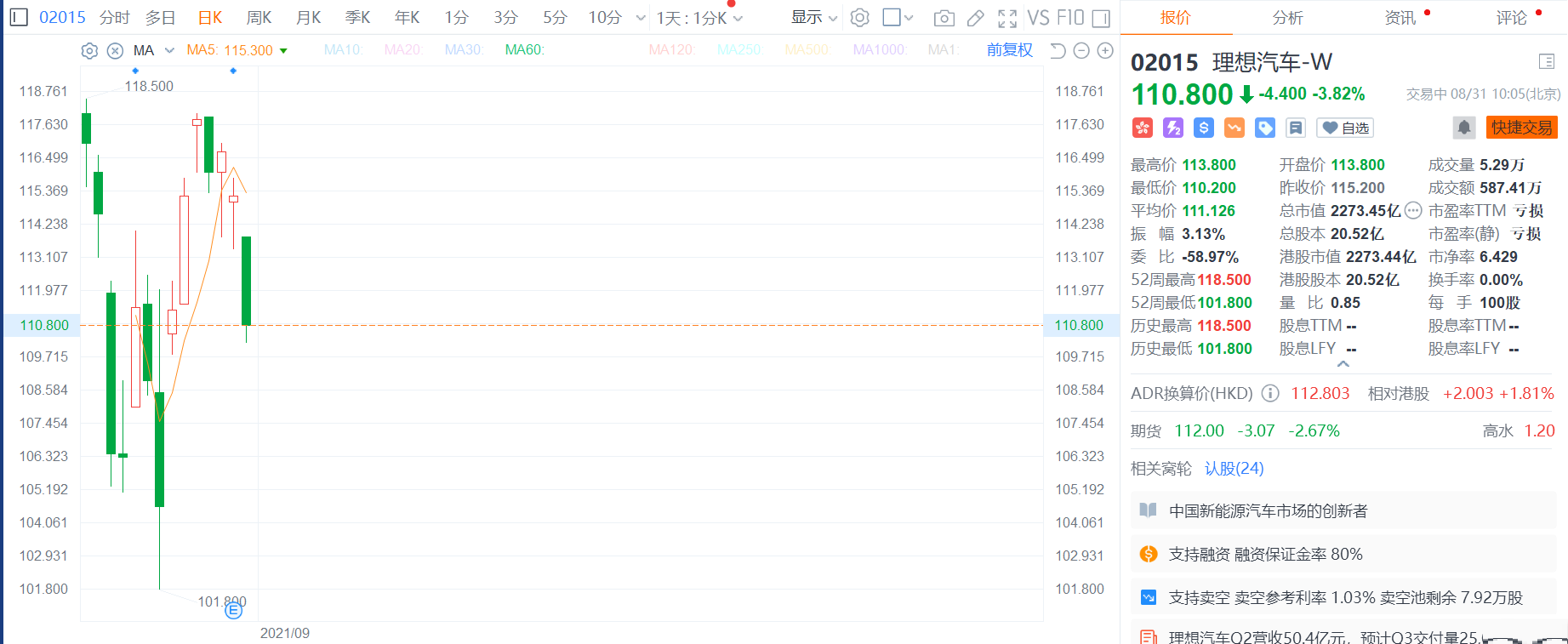Zoom in the chart with plus icon

pyautogui.click(x=1105, y=51)
